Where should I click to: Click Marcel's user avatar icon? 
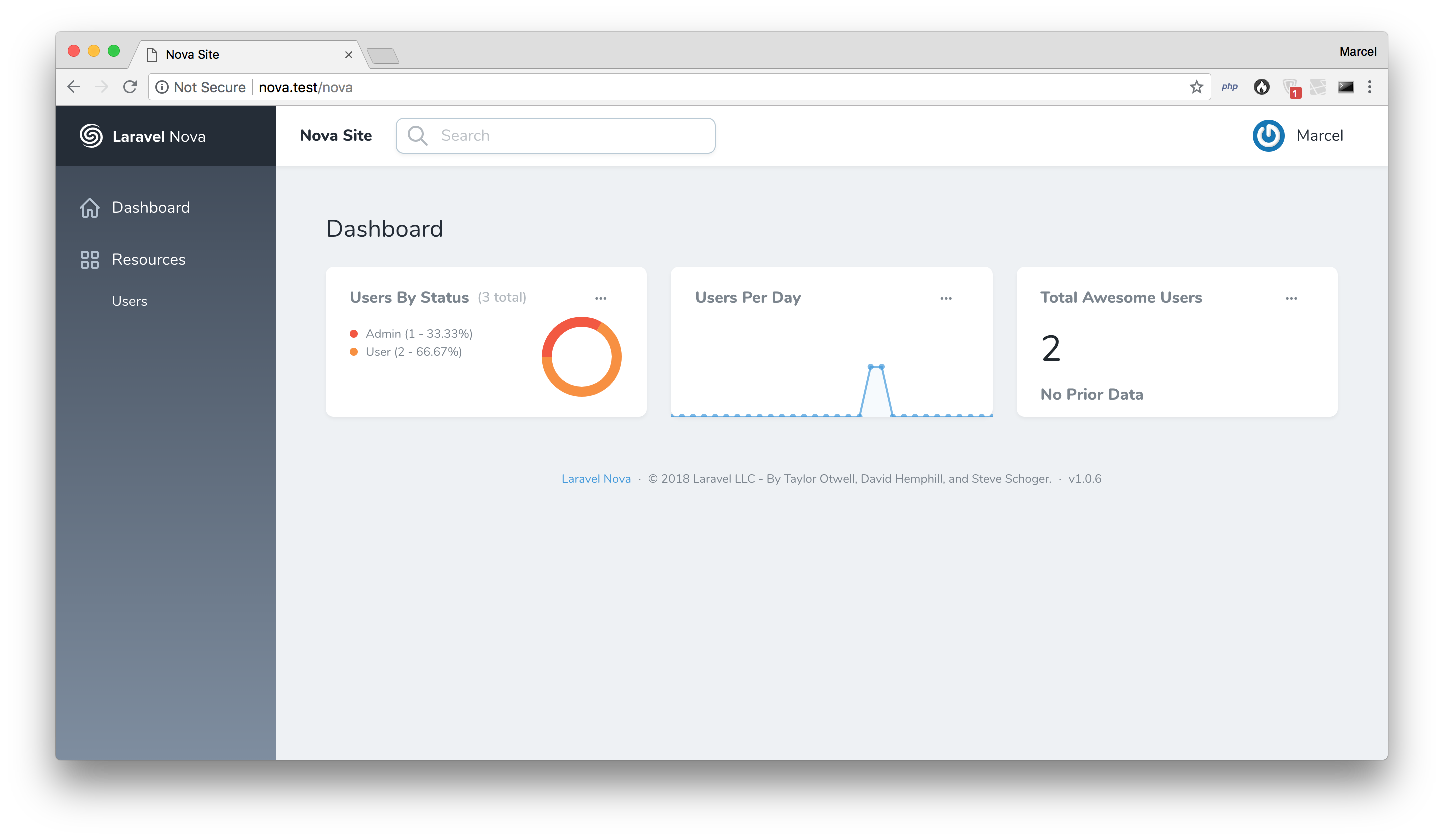point(1268,136)
